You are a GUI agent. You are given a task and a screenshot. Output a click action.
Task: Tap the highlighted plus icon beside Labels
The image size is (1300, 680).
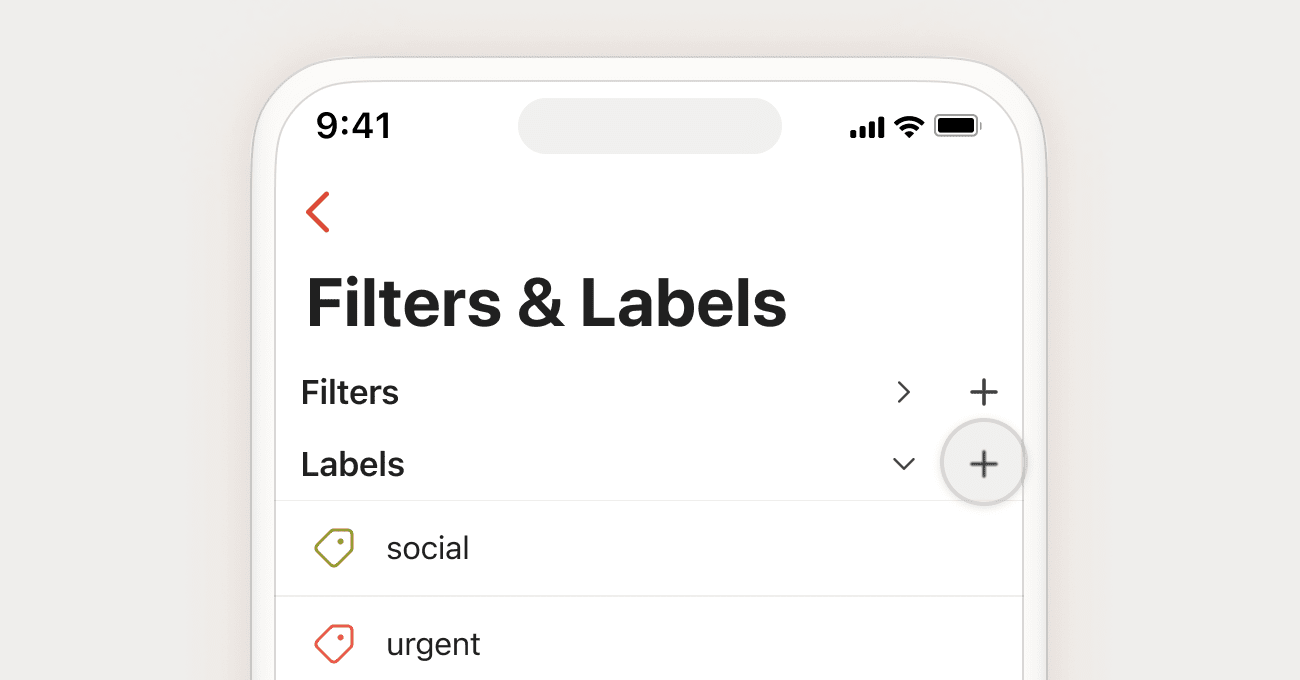point(983,463)
